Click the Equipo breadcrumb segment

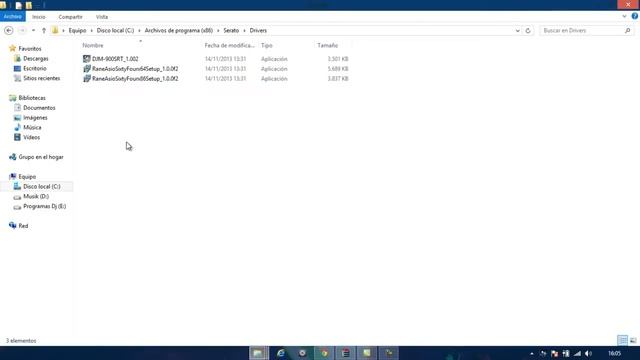click(x=77, y=31)
